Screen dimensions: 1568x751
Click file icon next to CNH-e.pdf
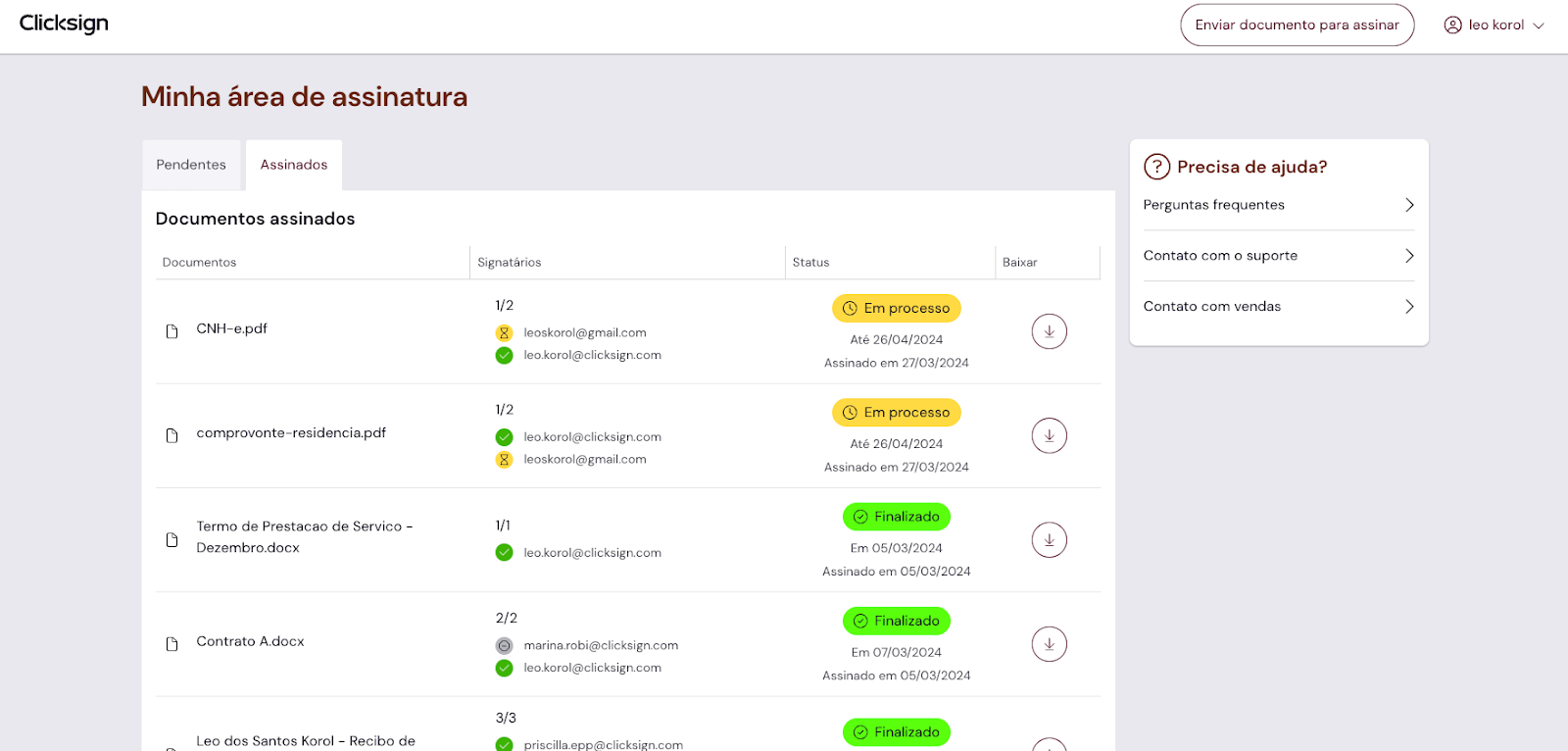[x=171, y=331]
